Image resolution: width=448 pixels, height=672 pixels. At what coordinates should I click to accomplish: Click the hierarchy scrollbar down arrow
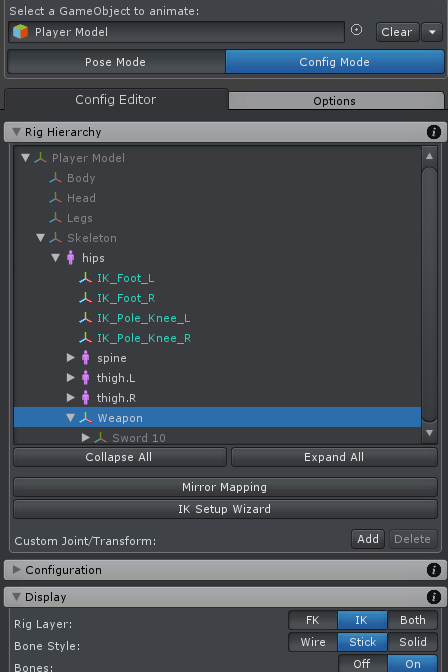(429, 433)
